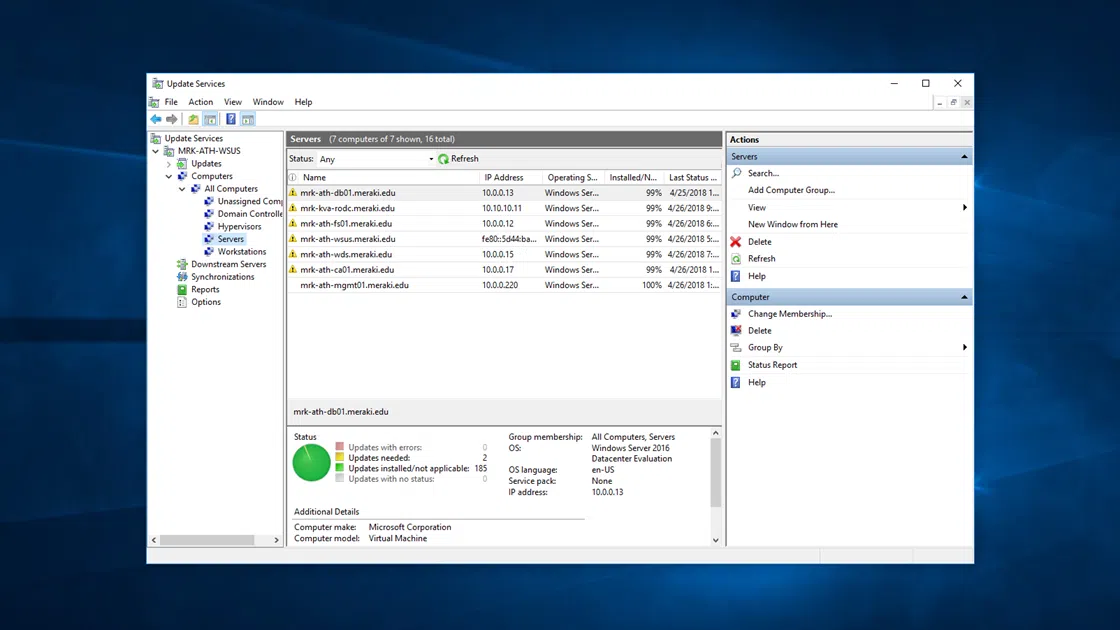The height and width of the screenshot is (630, 1120).
Task: Expand the Updates node in the tree
Action: [x=169, y=164]
